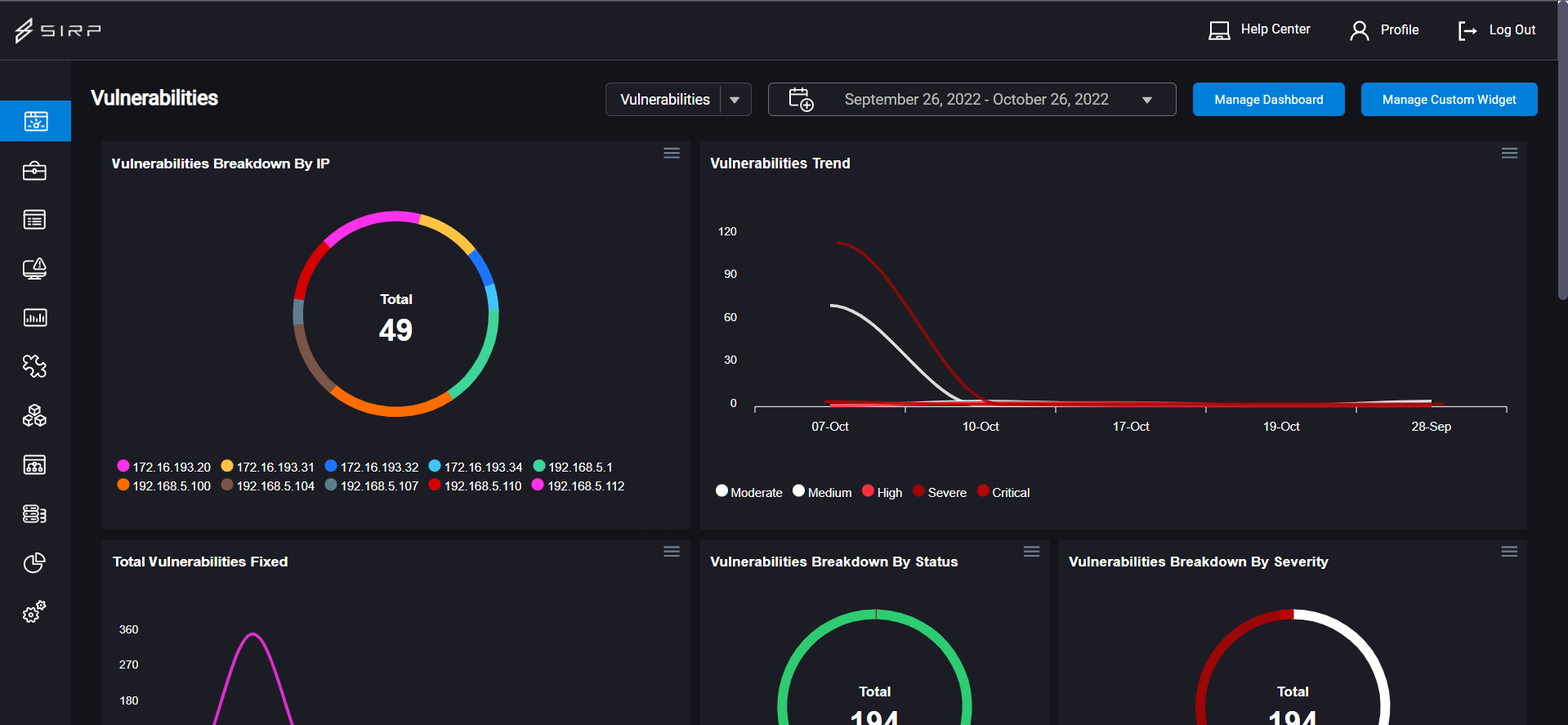Open the date range picker
Image resolution: width=1568 pixels, height=725 pixels.
[972, 99]
